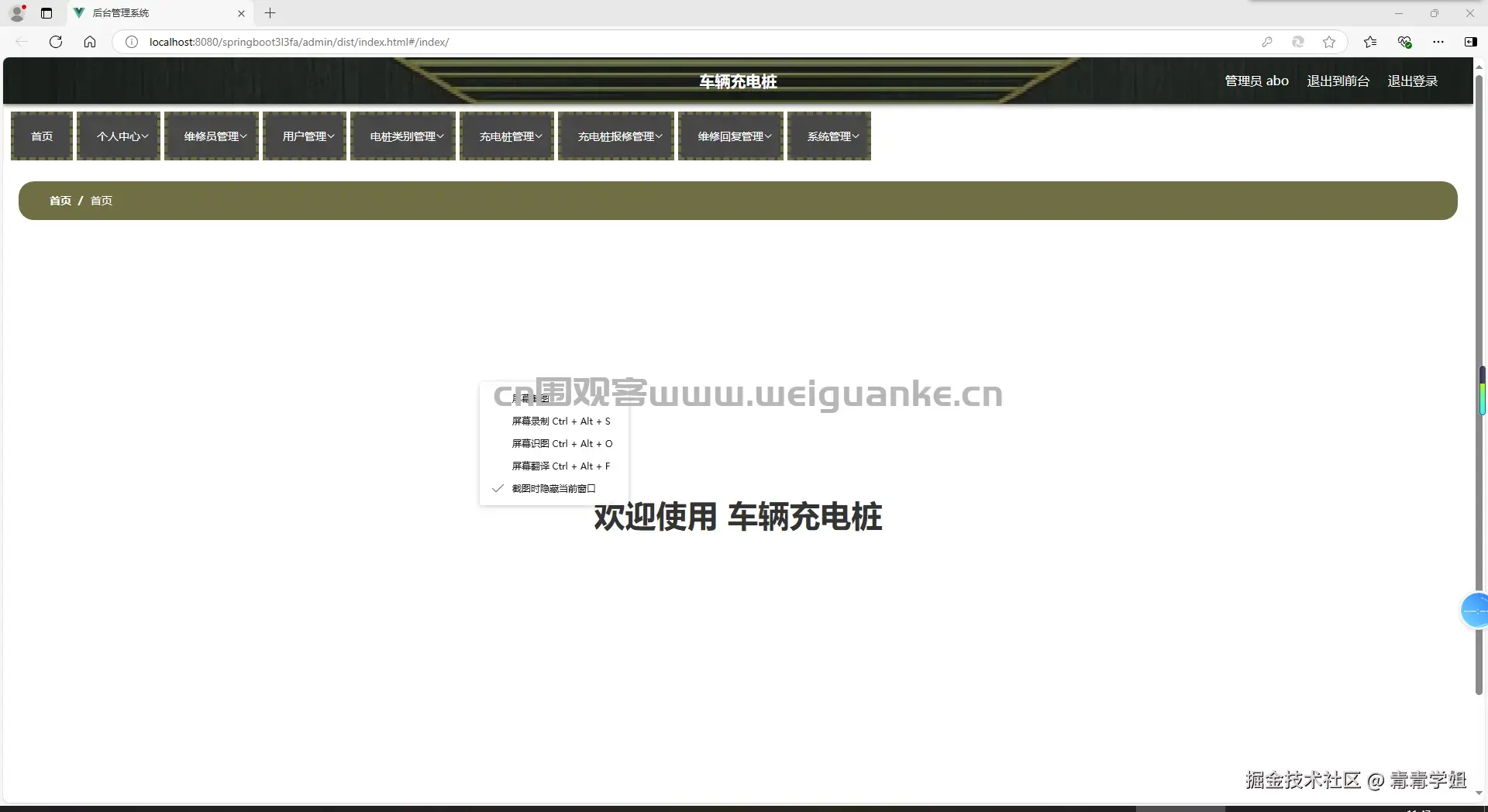Expand the 电桩类别管理 dropdown menu

pyautogui.click(x=403, y=136)
